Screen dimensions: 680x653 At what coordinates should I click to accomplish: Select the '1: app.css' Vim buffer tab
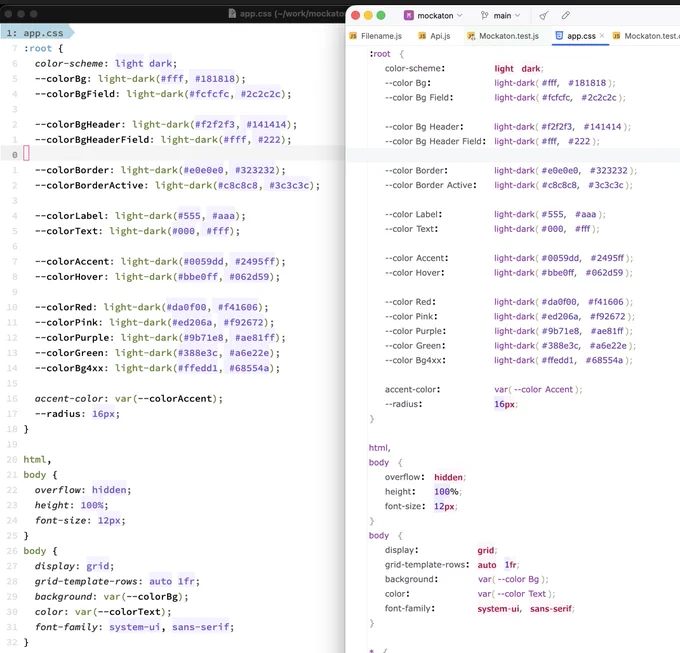[37, 33]
